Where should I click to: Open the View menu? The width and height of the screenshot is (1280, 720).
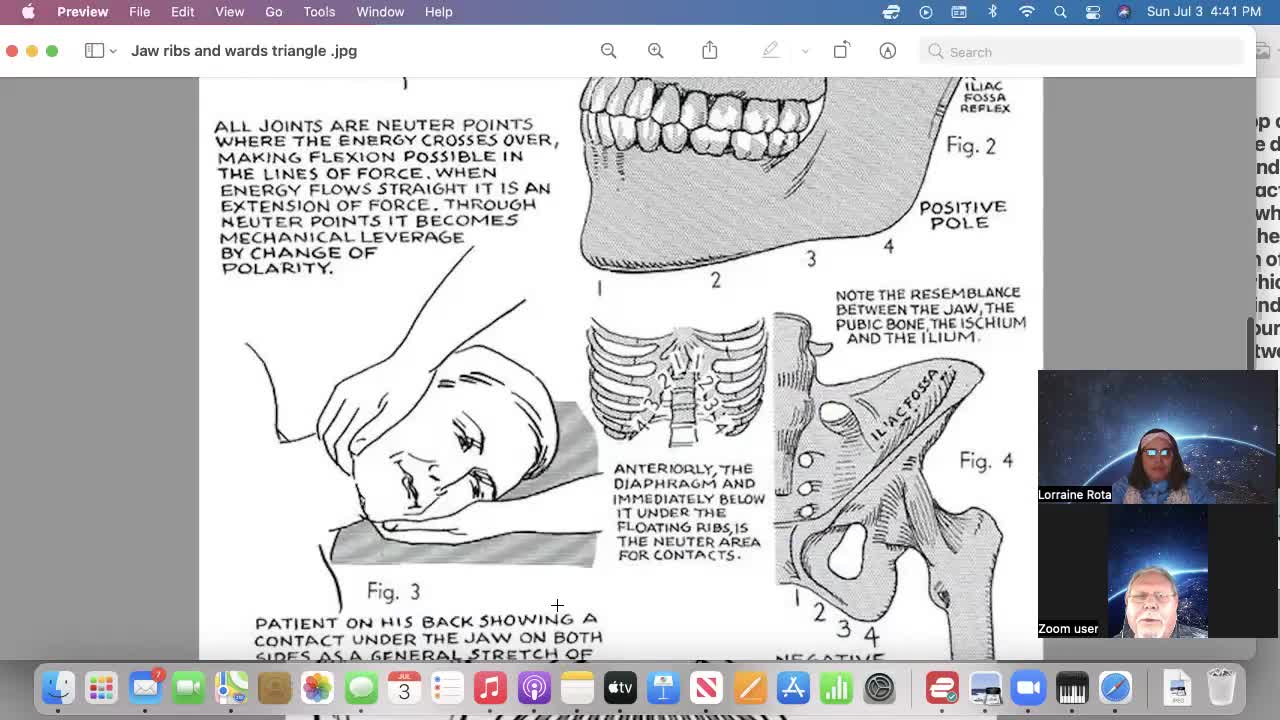(229, 12)
